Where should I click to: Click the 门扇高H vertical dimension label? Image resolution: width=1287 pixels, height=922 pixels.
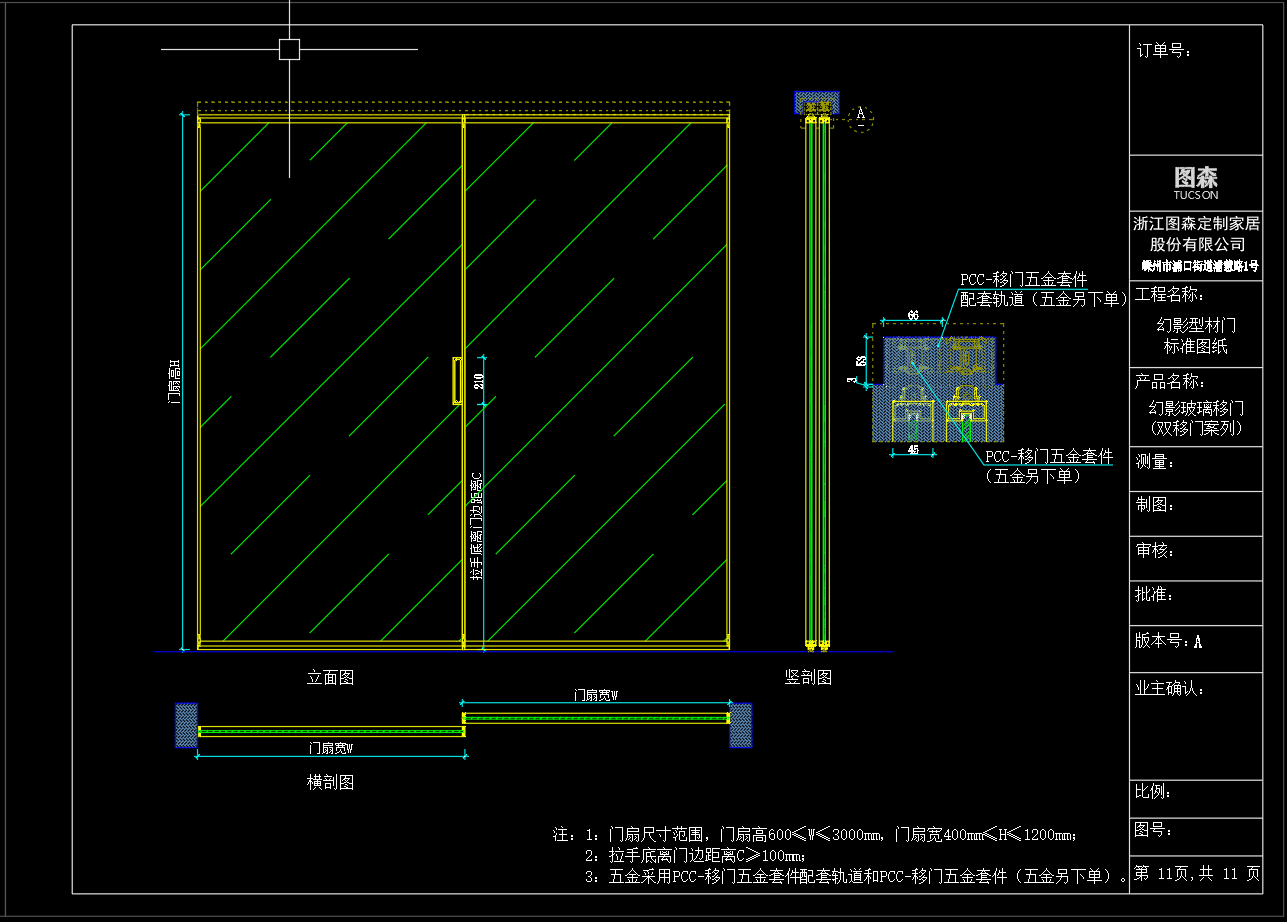175,381
